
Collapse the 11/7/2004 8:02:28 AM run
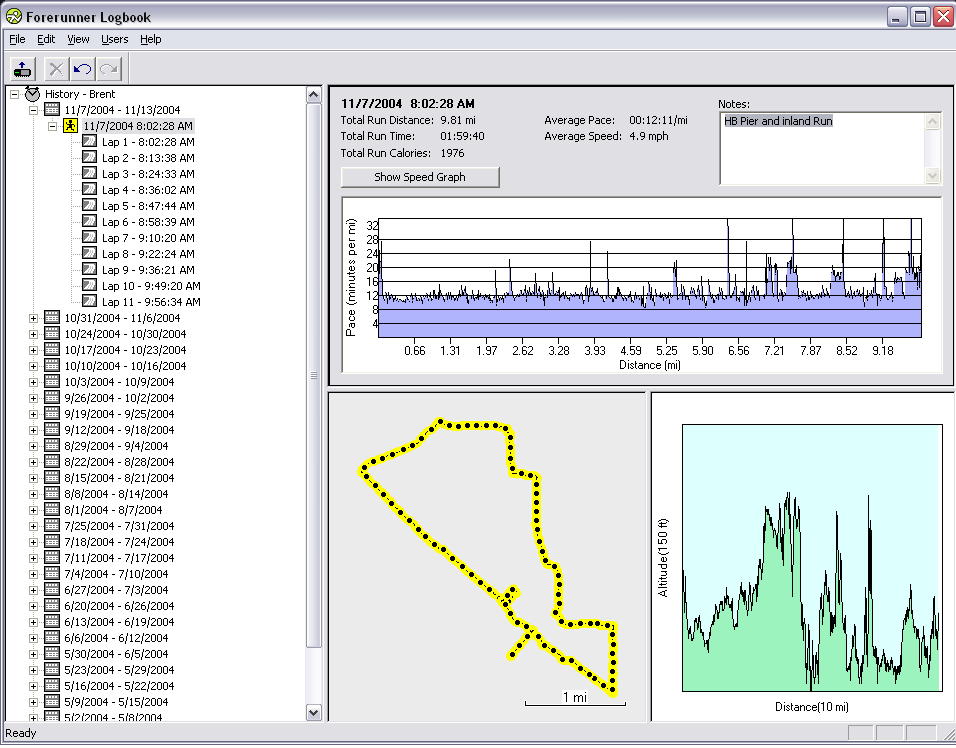pyautogui.click(x=52, y=126)
